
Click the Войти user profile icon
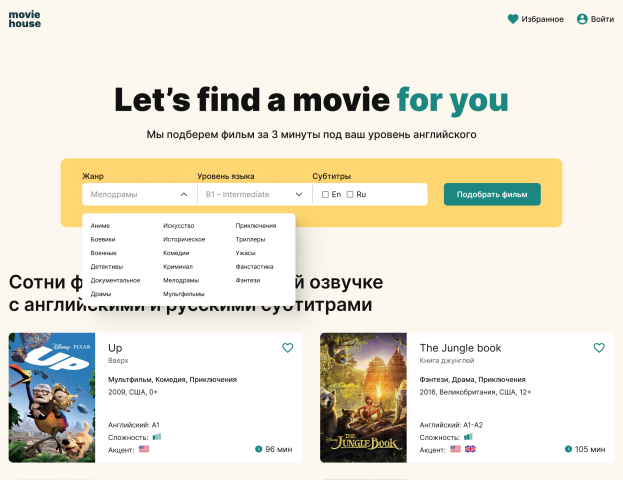pyautogui.click(x=582, y=19)
